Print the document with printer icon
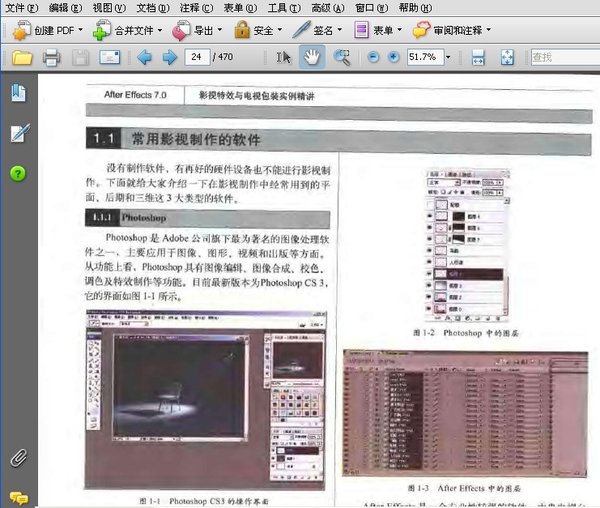The image size is (600, 508). [51, 57]
